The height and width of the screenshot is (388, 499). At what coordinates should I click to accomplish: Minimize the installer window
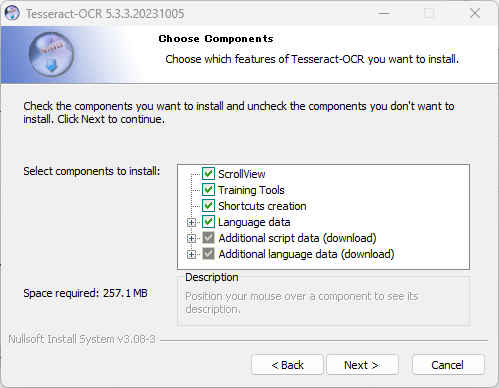pos(384,13)
